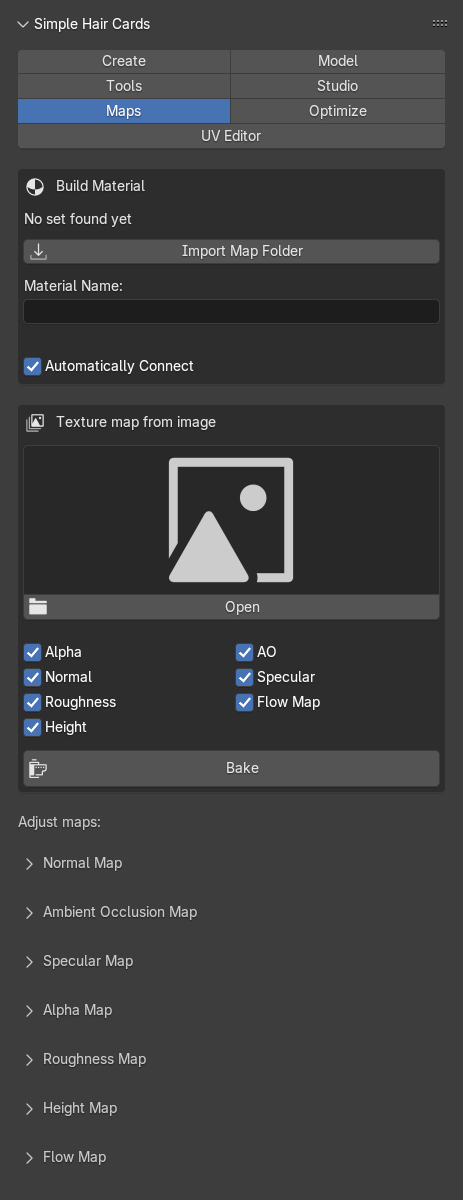Image resolution: width=463 pixels, height=1200 pixels.
Task: Disable Automatically Connect checkbox
Action: tap(33, 366)
